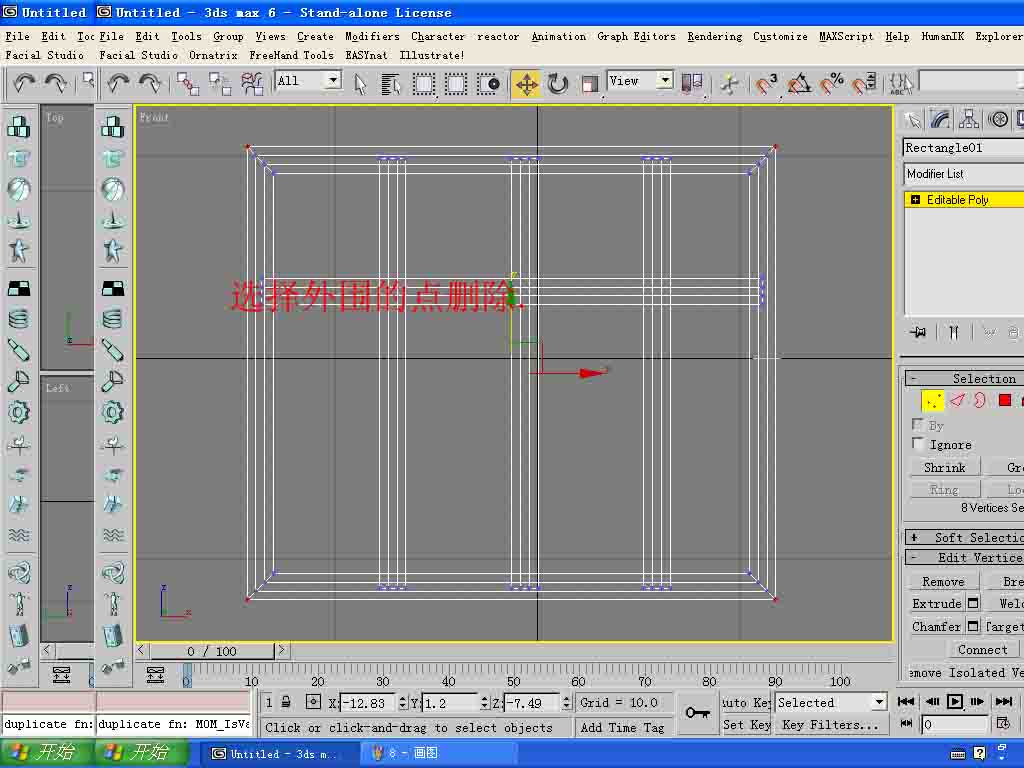Toggle Spinner Snap
This screenshot has width=1024, height=768.
pyautogui.click(x=865, y=84)
